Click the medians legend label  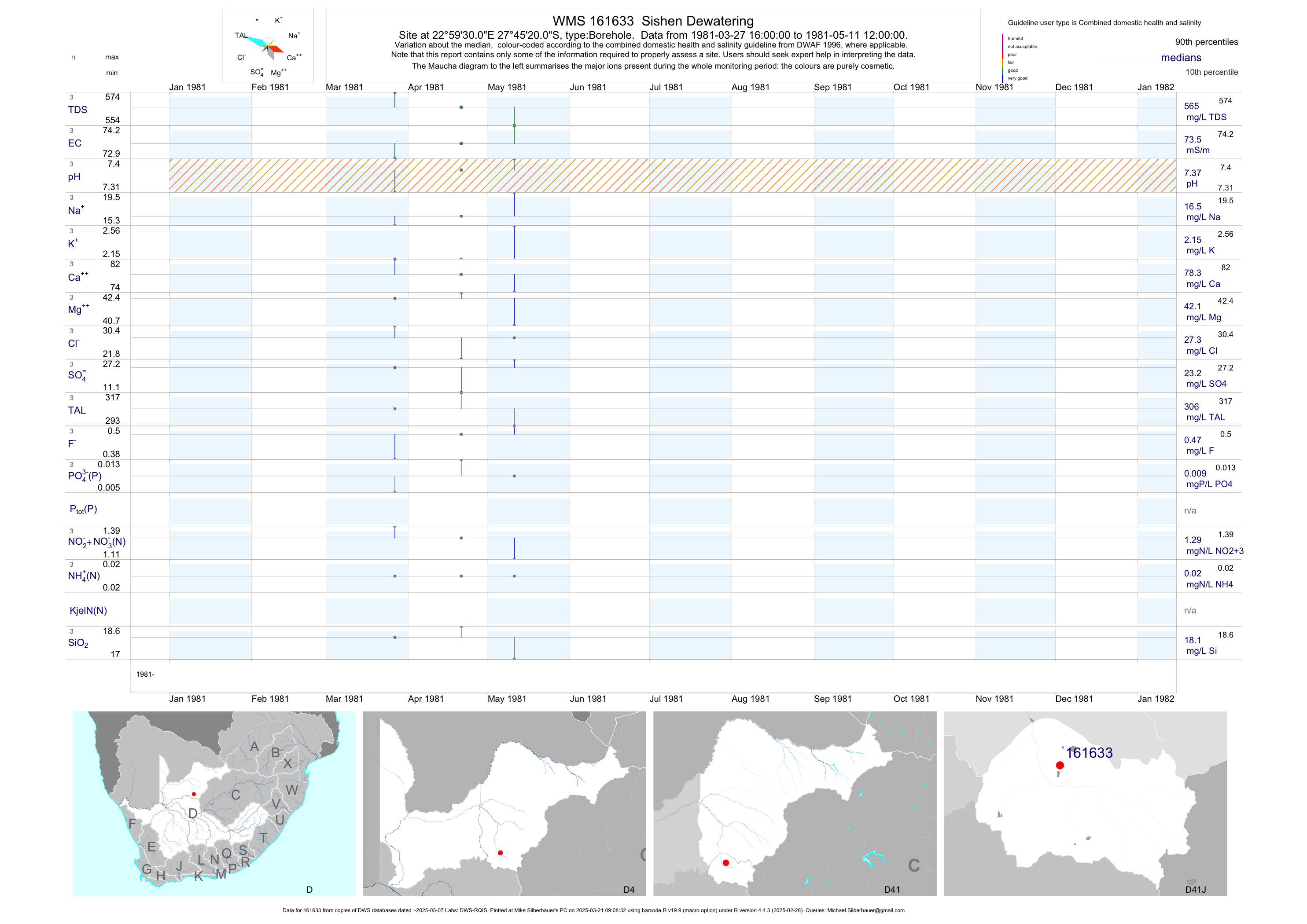(x=1181, y=58)
